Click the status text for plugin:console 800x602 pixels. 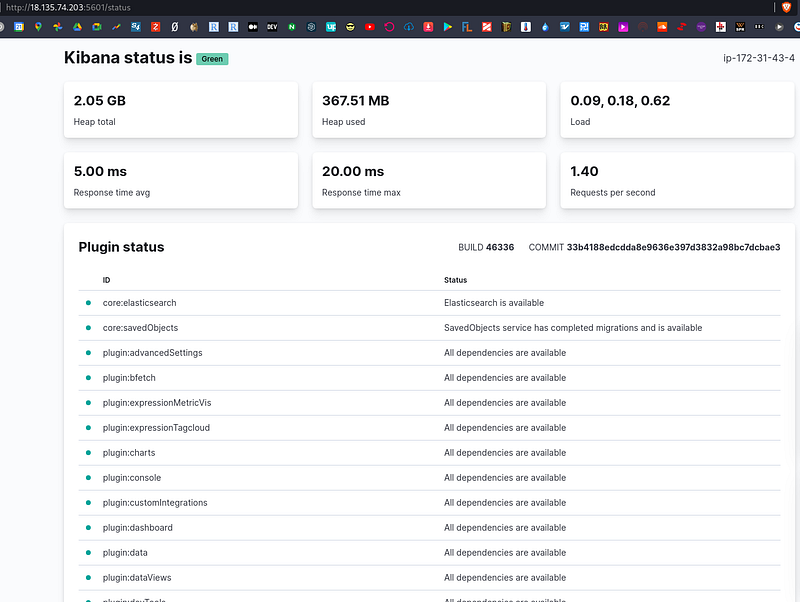(505, 478)
